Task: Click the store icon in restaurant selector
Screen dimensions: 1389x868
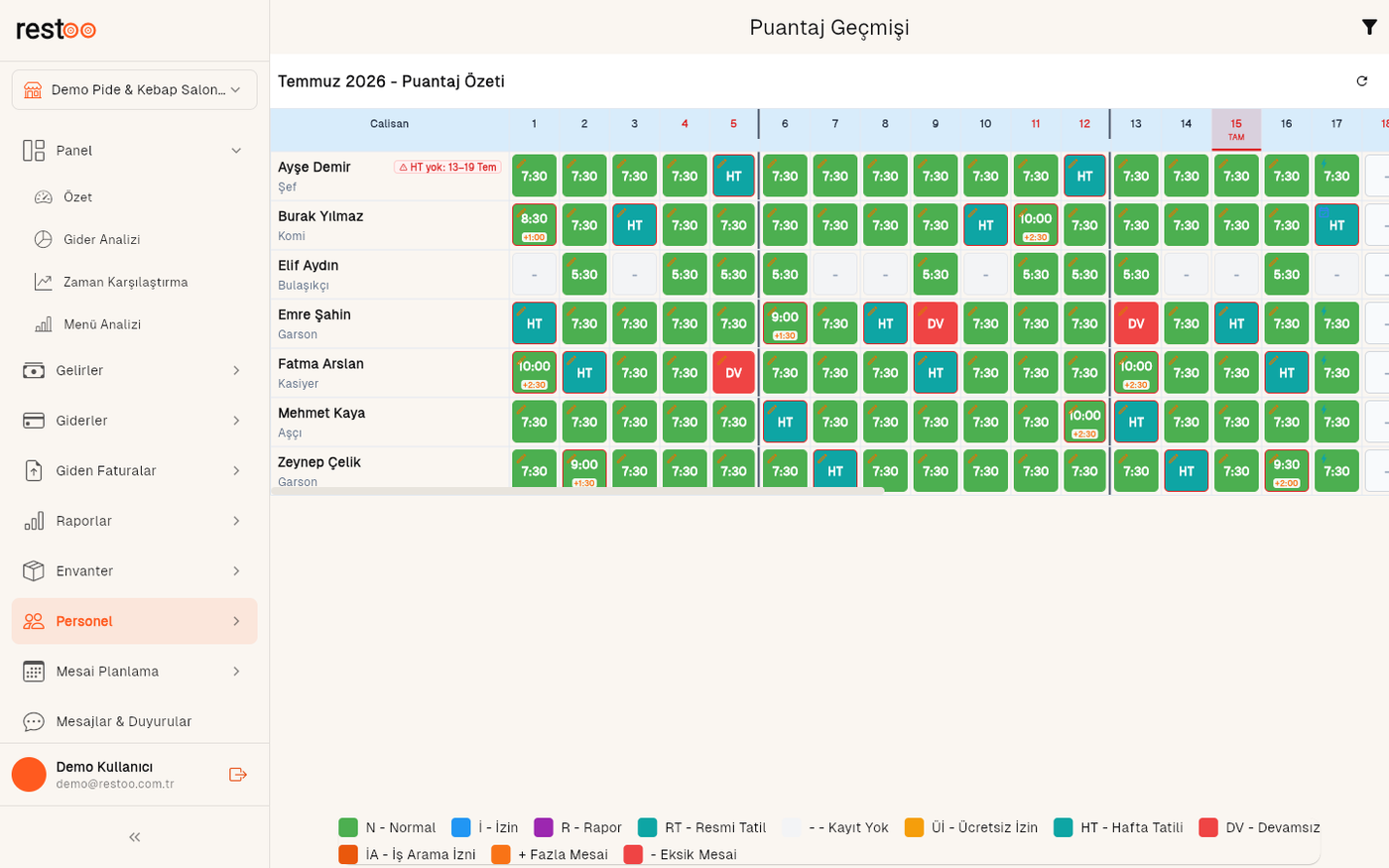Action: click(33, 90)
